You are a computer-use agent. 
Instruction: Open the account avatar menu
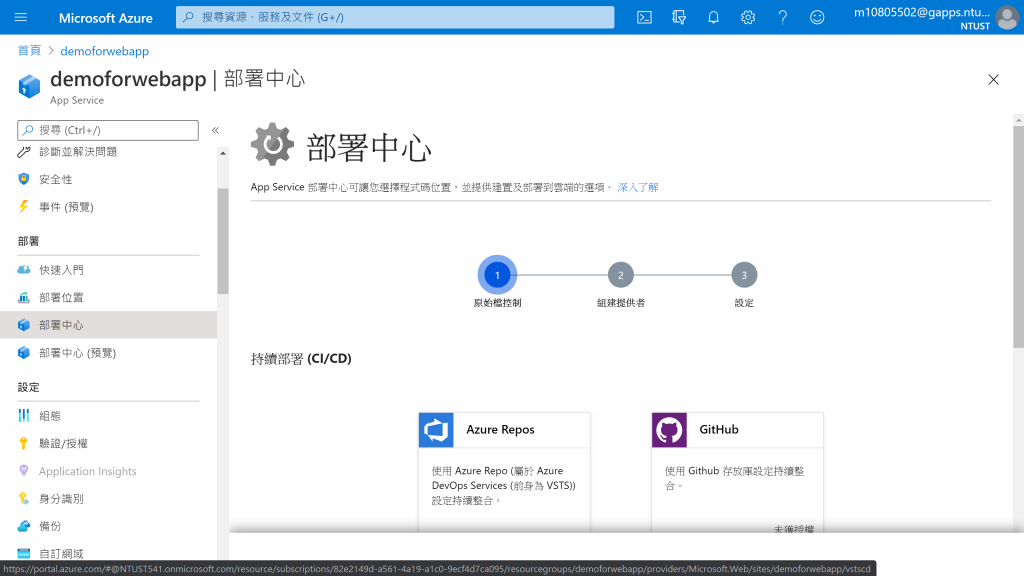pos(1006,18)
